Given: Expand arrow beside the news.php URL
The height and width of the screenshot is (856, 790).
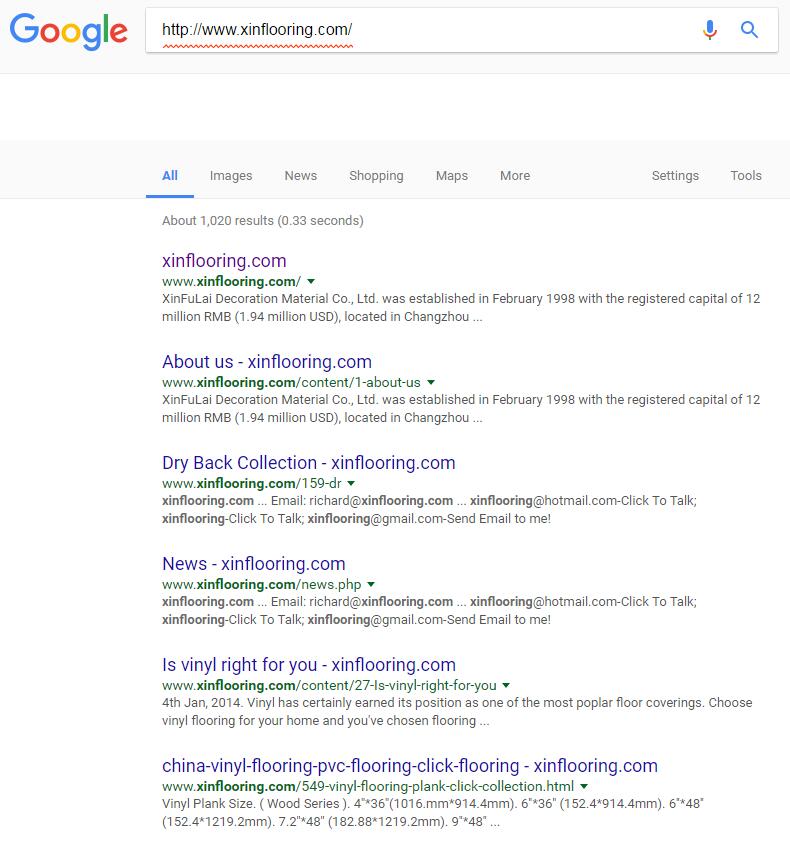Looking at the screenshot, I should point(371,585).
